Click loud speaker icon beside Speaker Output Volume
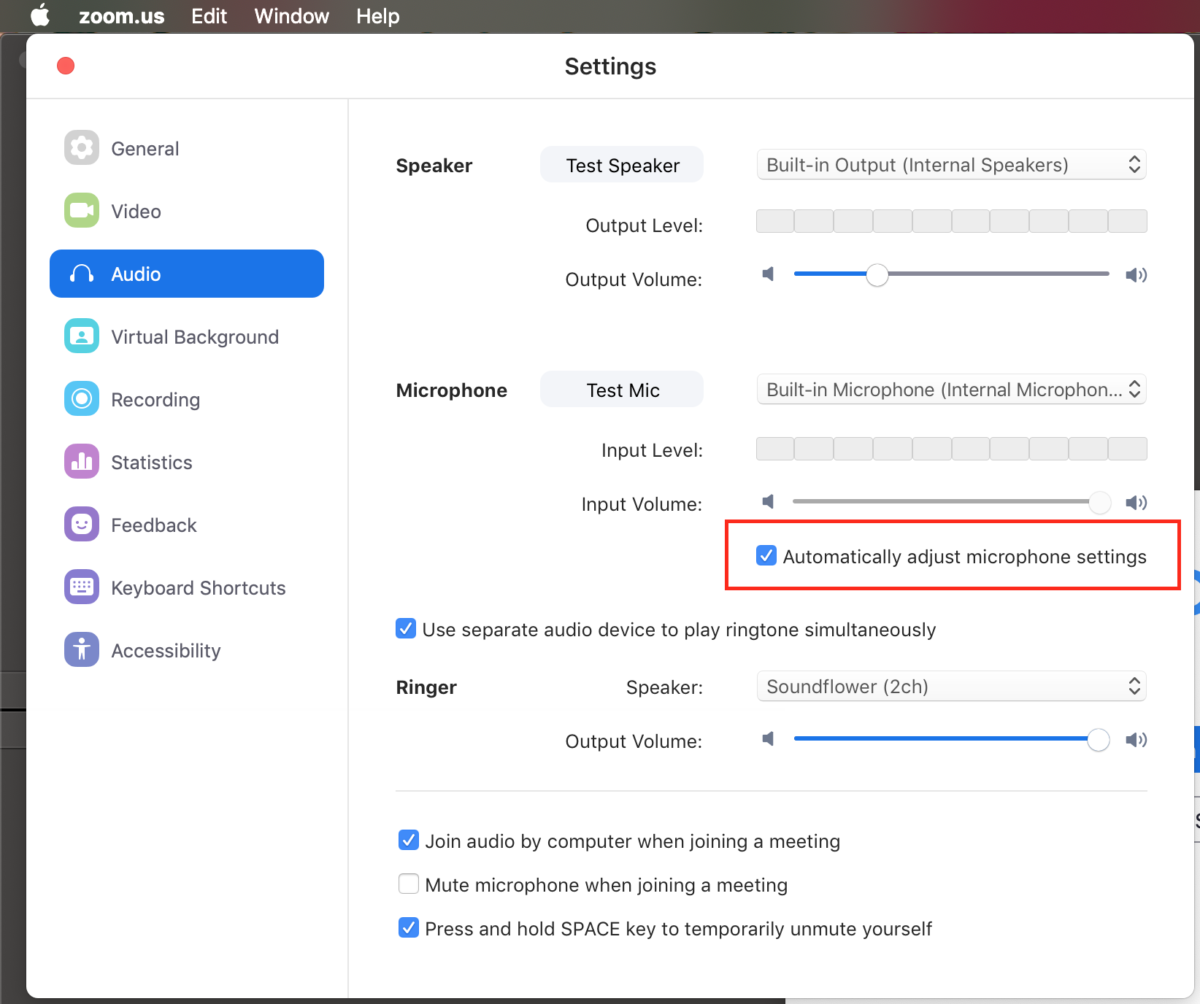This screenshot has height=1004, width=1200. coord(1136,275)
